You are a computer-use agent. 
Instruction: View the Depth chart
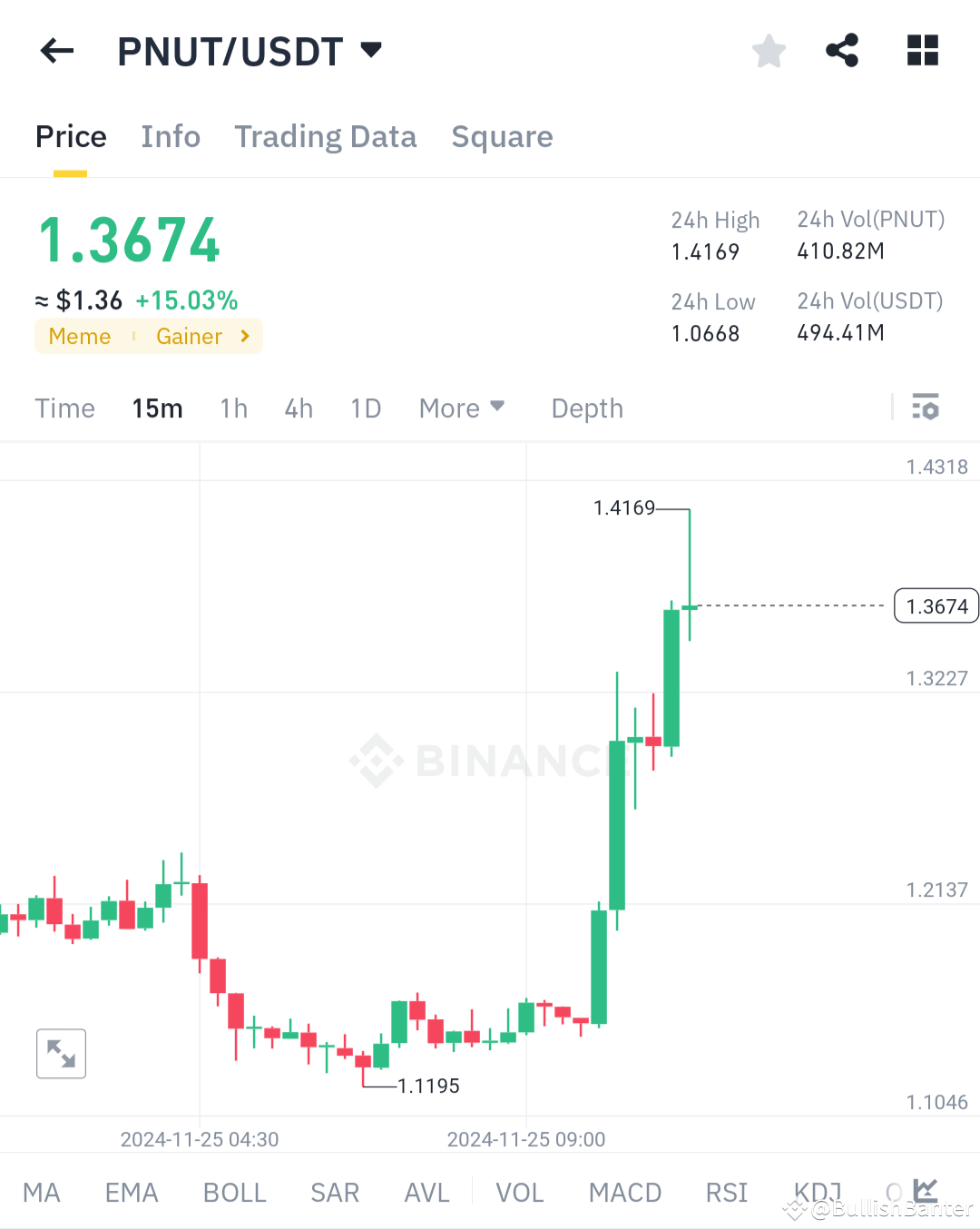587,408
